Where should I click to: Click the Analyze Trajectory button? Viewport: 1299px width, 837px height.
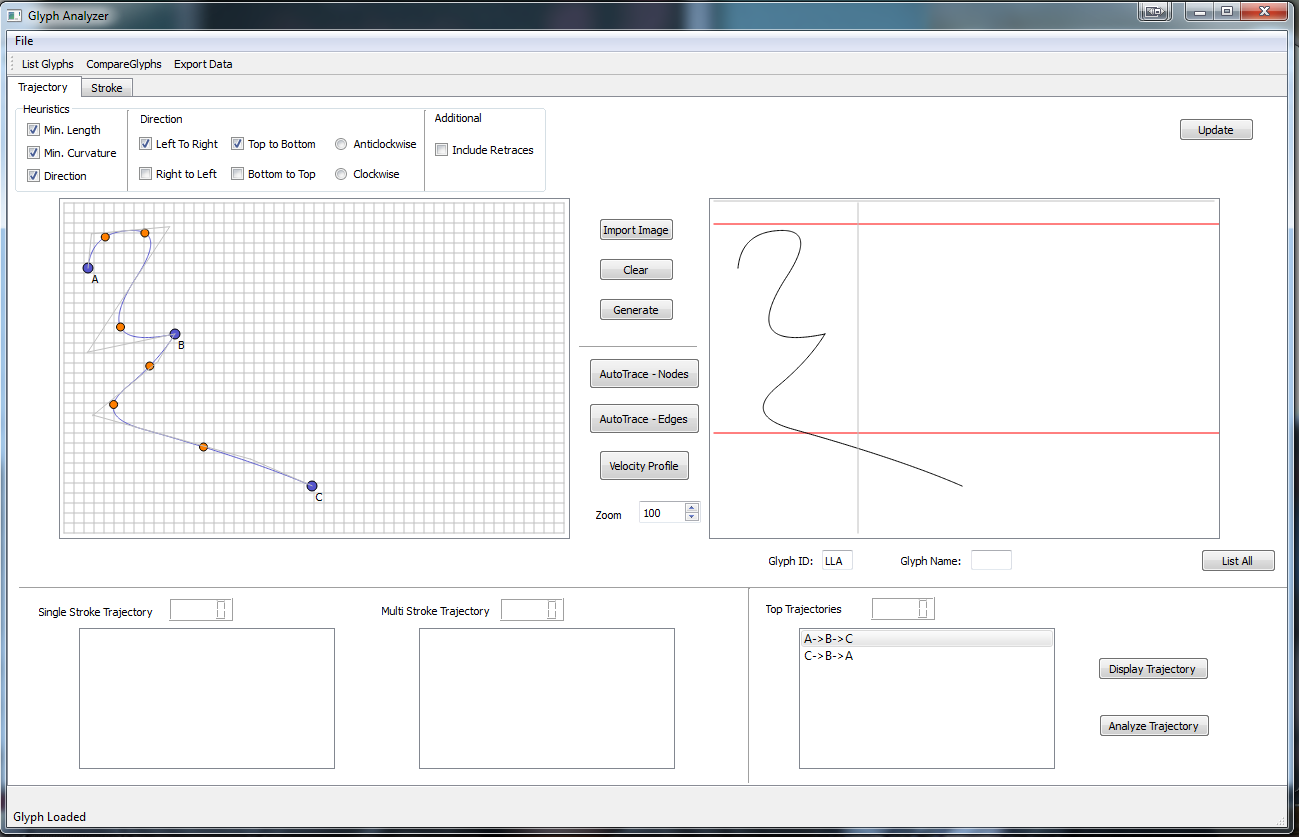1153,726
